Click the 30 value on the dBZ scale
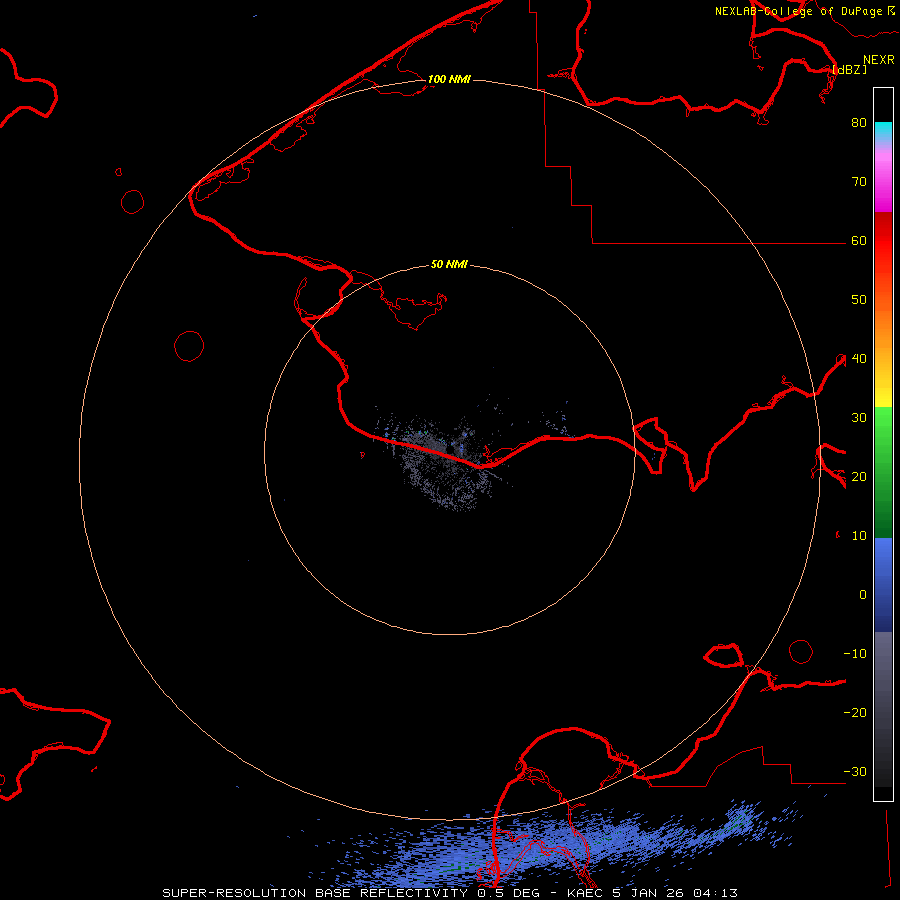Screen dimensions: 900x900 coord(859,418)
